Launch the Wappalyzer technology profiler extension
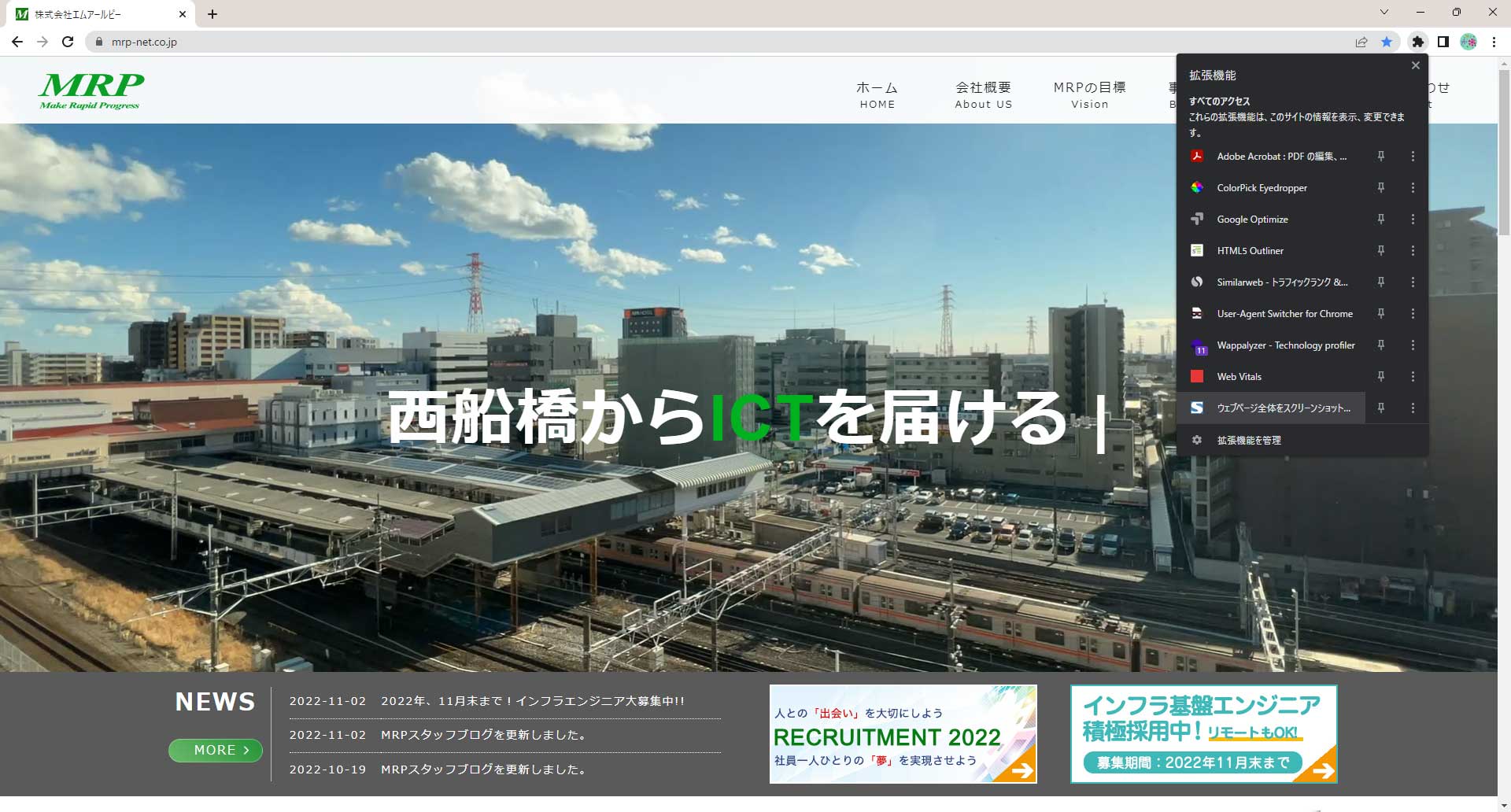Screen dimensions: 1511x812 tap(1284, 345)
